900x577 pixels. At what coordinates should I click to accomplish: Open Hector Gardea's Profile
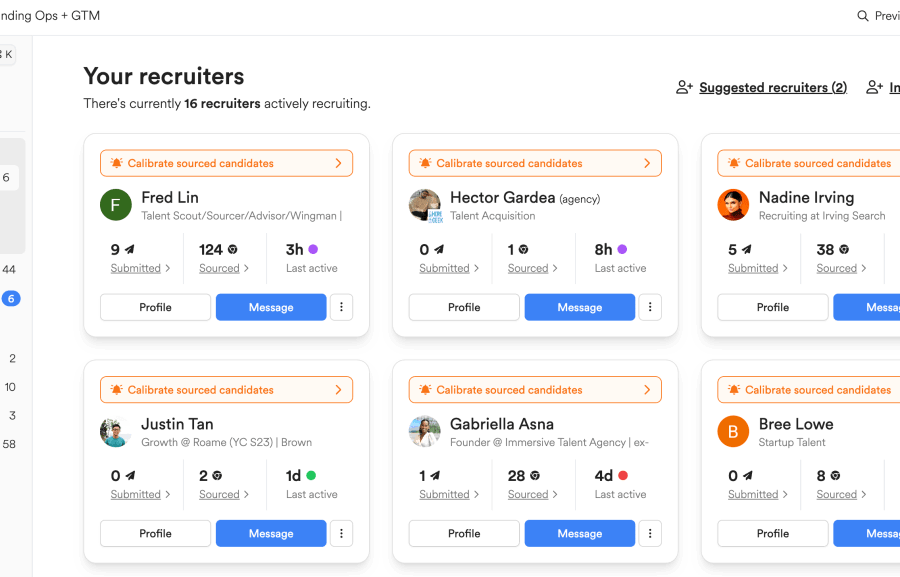pyautogui.click(x=464, y=307)
